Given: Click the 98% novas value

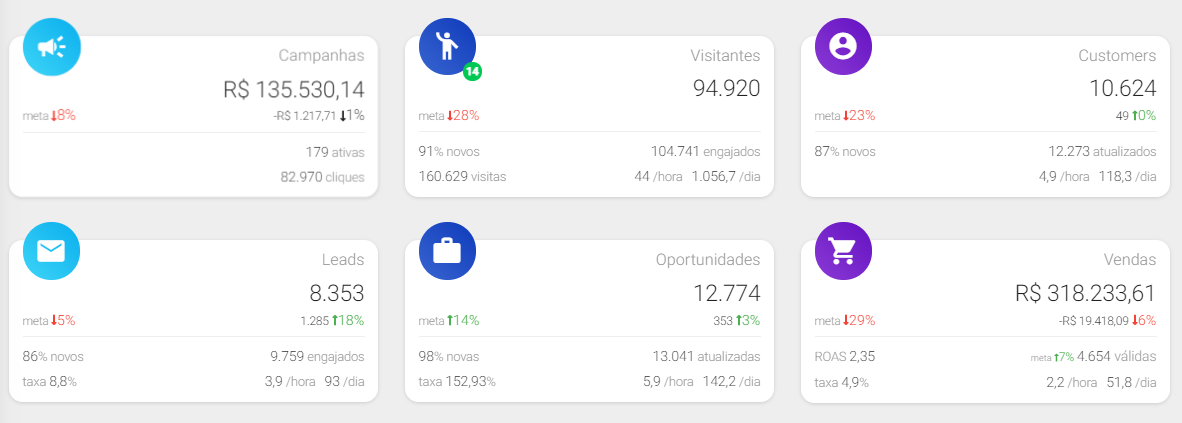Looking at the screenshot, I should 449,356.
